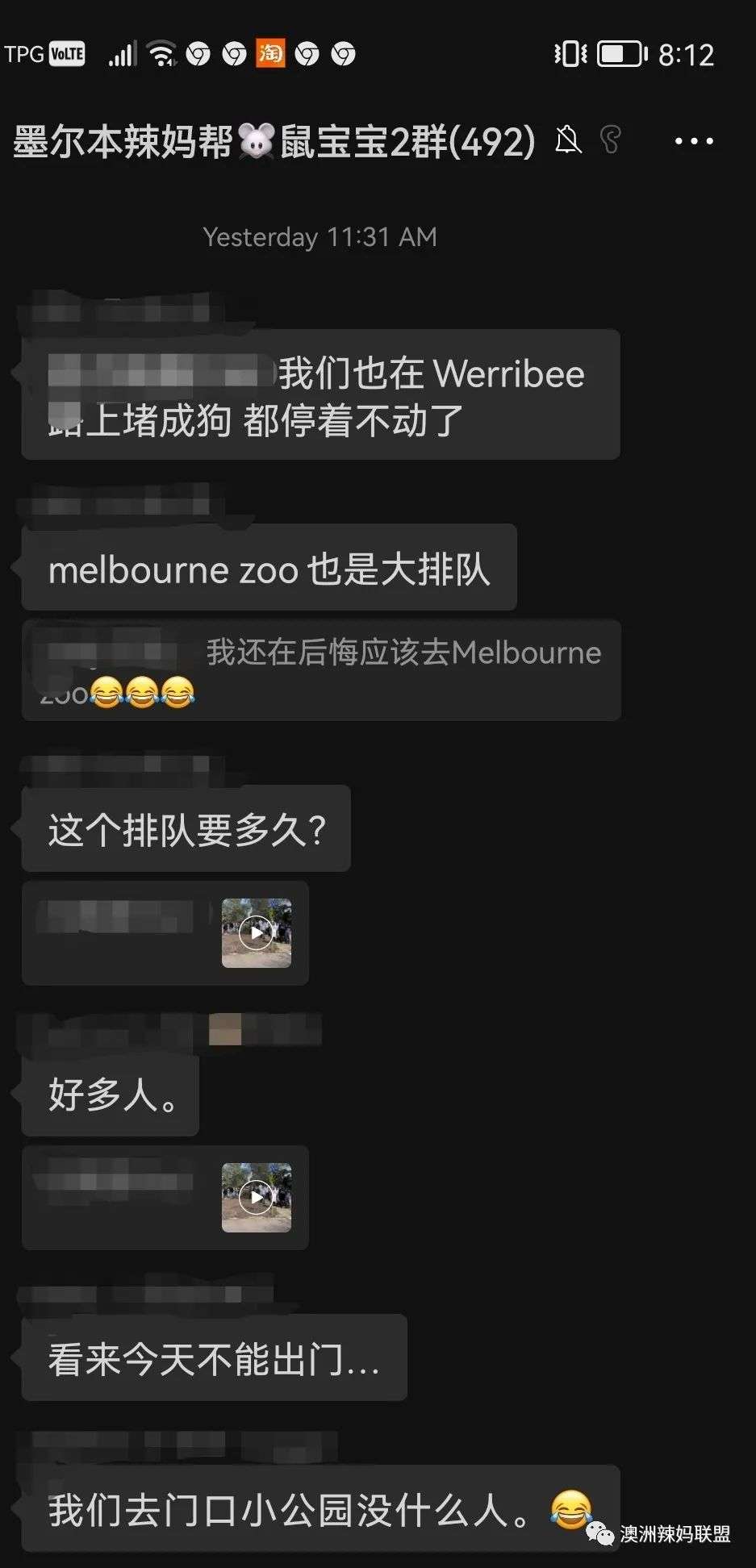Tap the quoted reply regretting Melbourne Zoo

(321, 669)
